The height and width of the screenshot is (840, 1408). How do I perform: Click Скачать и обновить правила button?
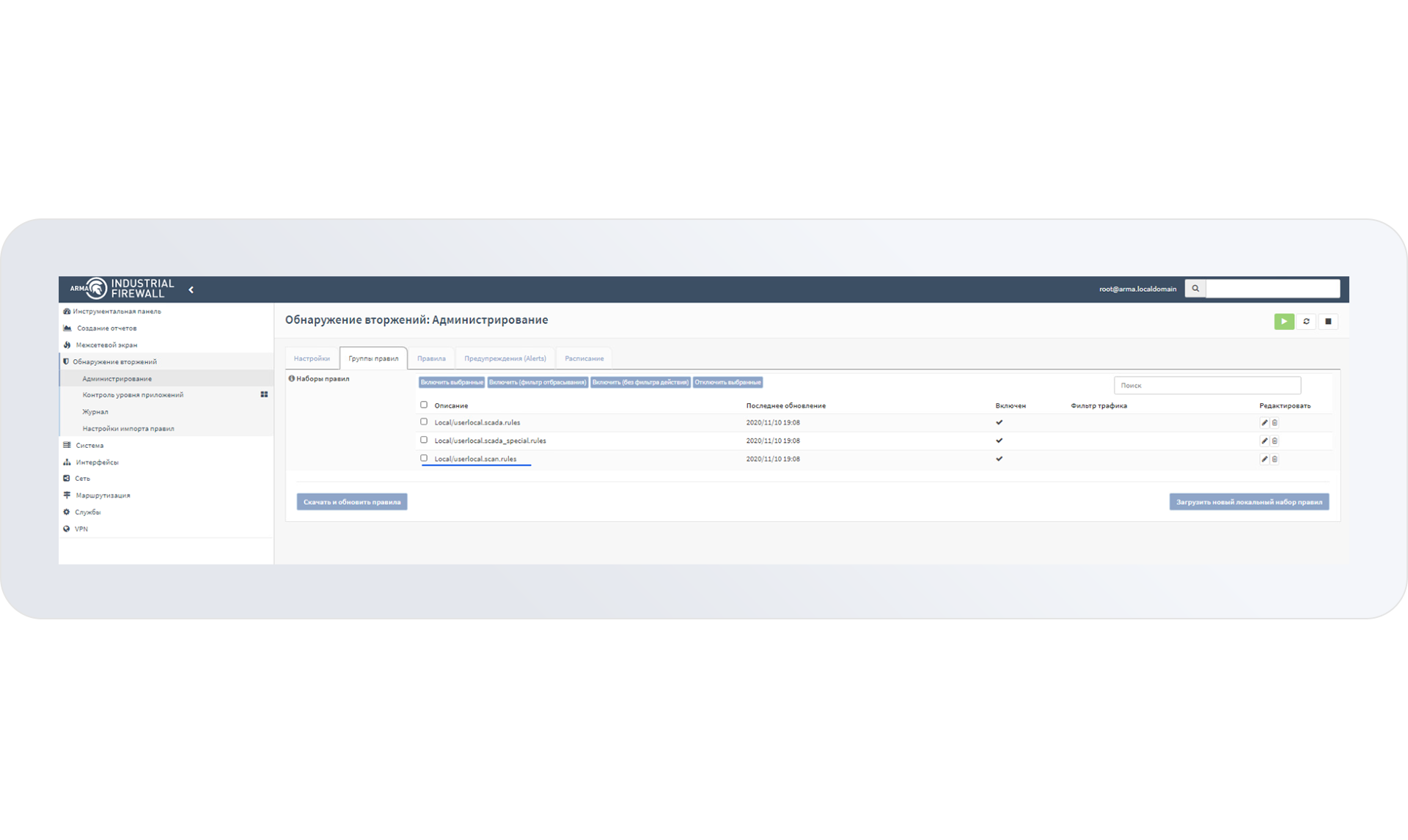352,502
